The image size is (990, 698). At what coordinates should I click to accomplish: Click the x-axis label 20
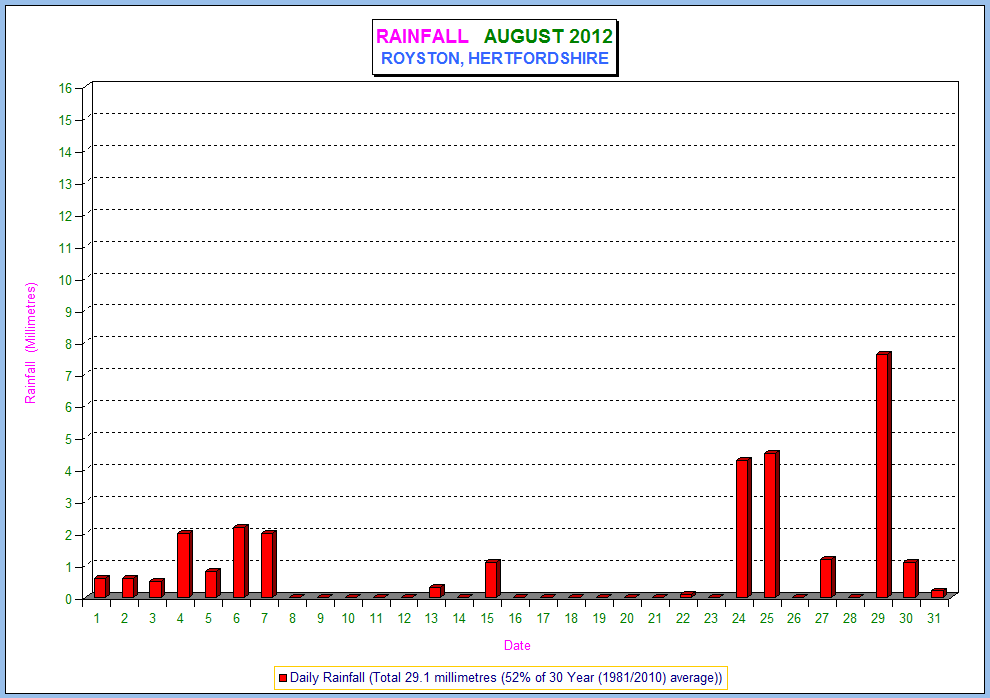[x=627, y=619]
